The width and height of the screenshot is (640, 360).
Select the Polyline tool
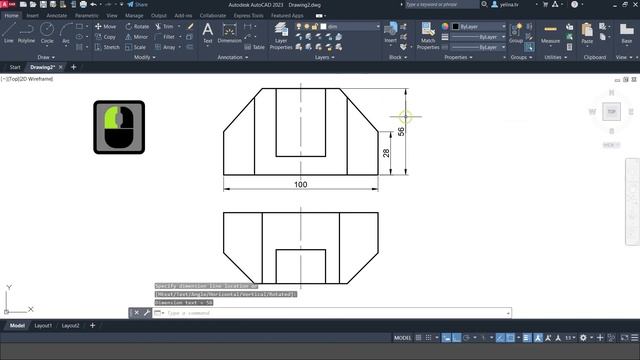(x=26, y=33)
